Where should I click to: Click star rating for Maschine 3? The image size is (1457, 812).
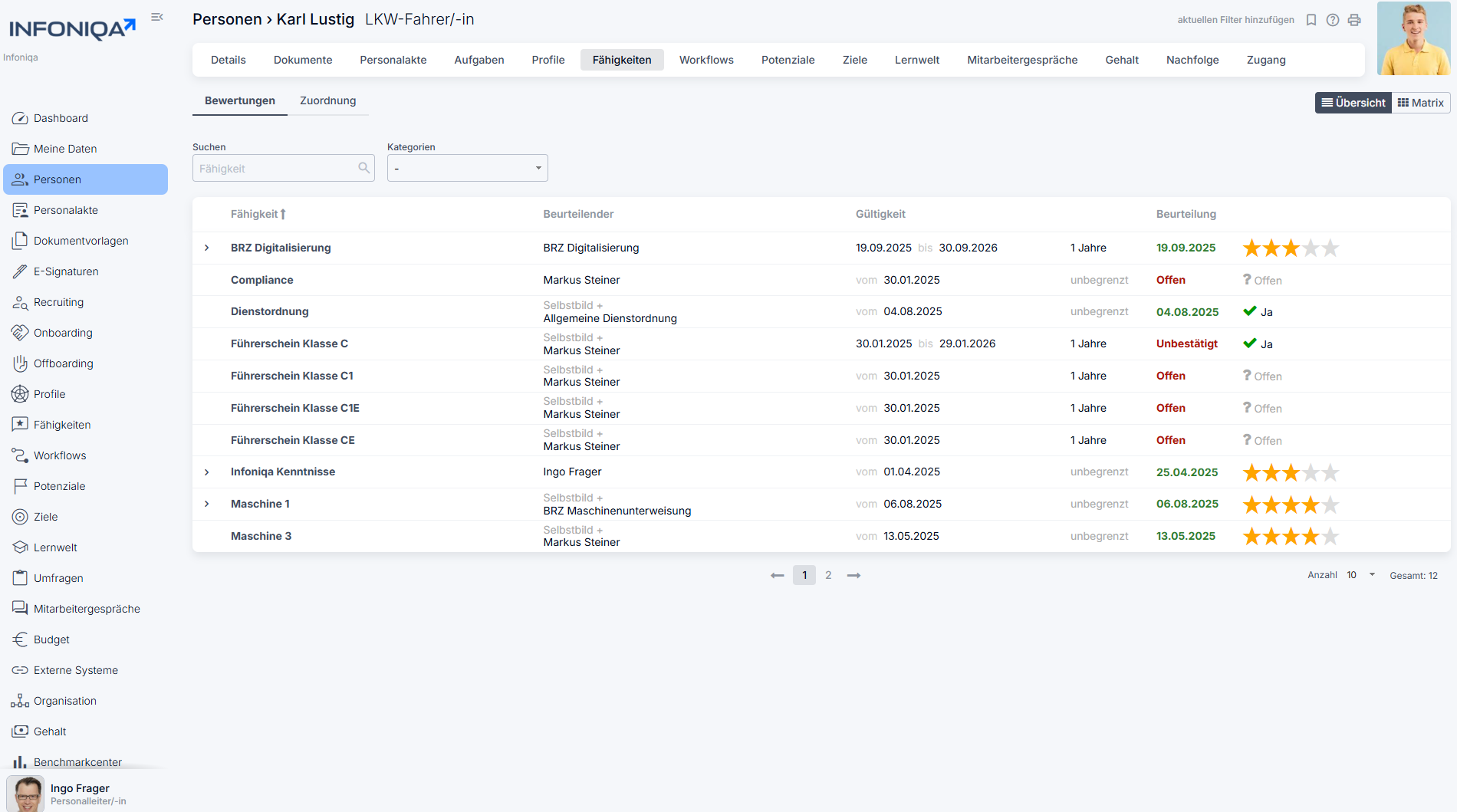1291,536
